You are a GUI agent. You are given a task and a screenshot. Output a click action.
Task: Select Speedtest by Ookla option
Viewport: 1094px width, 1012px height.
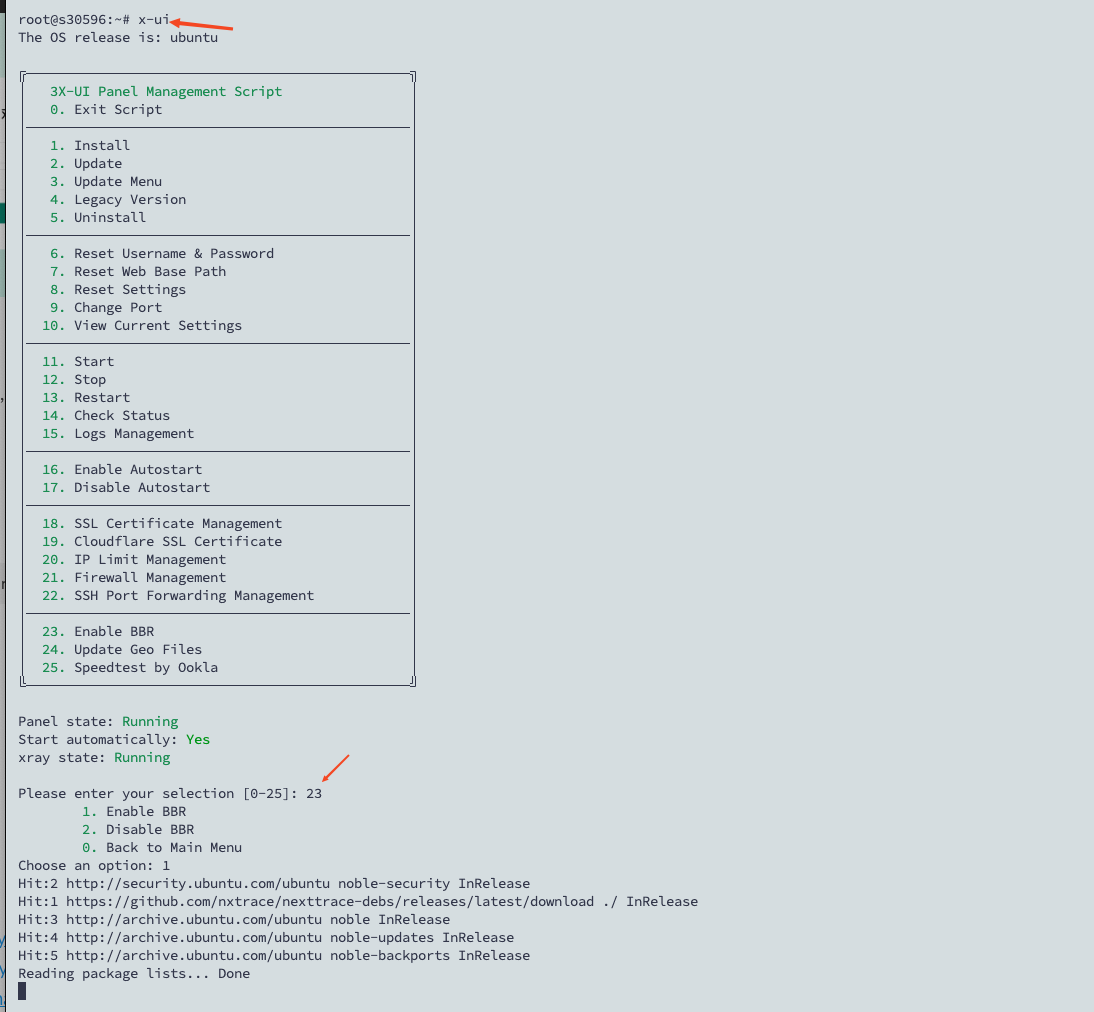[145, 667]
